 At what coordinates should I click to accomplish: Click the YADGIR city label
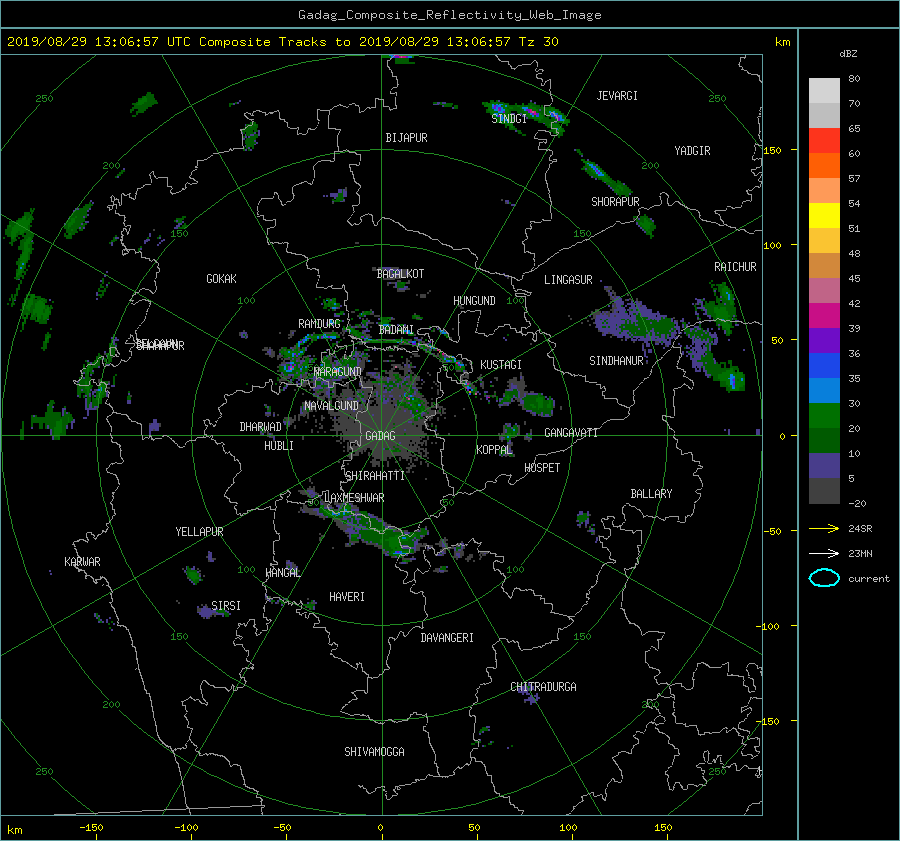[692, 151]
